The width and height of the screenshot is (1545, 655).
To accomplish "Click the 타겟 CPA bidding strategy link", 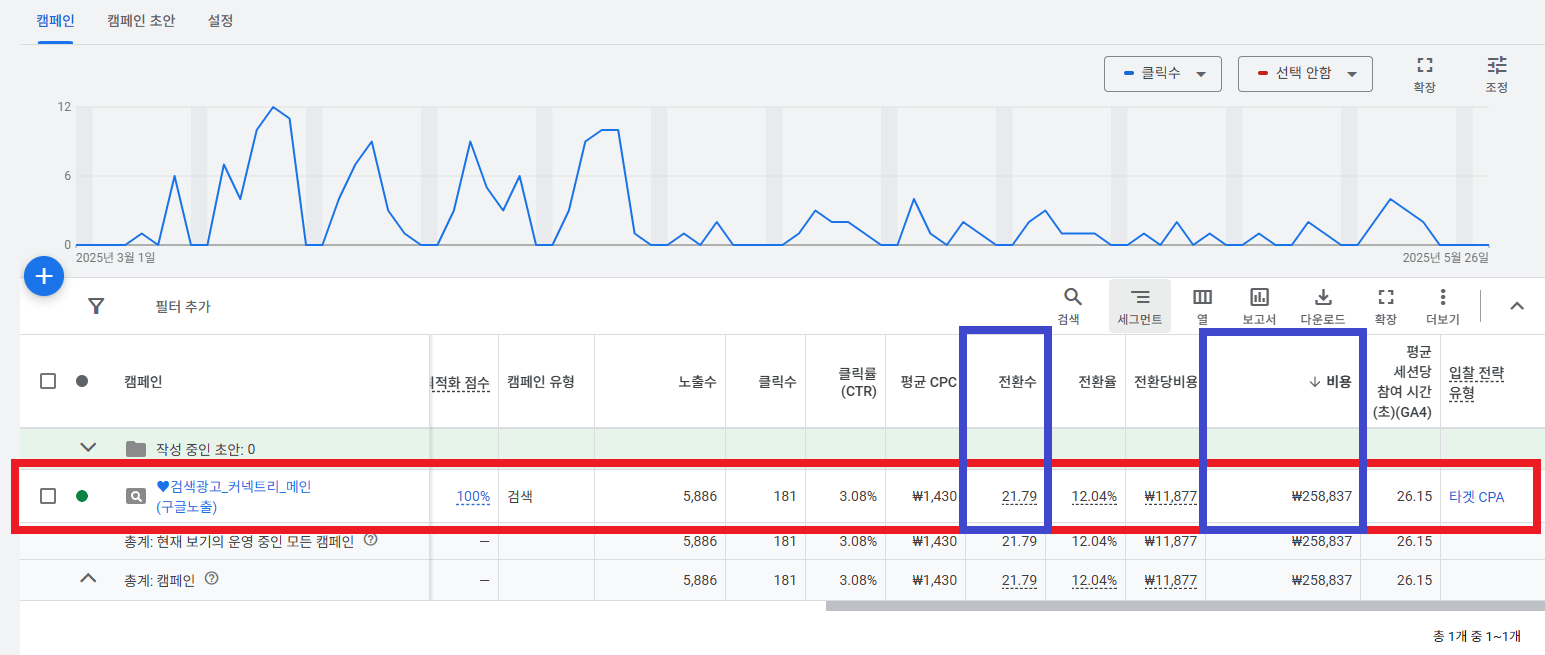I will point(1479,497).
